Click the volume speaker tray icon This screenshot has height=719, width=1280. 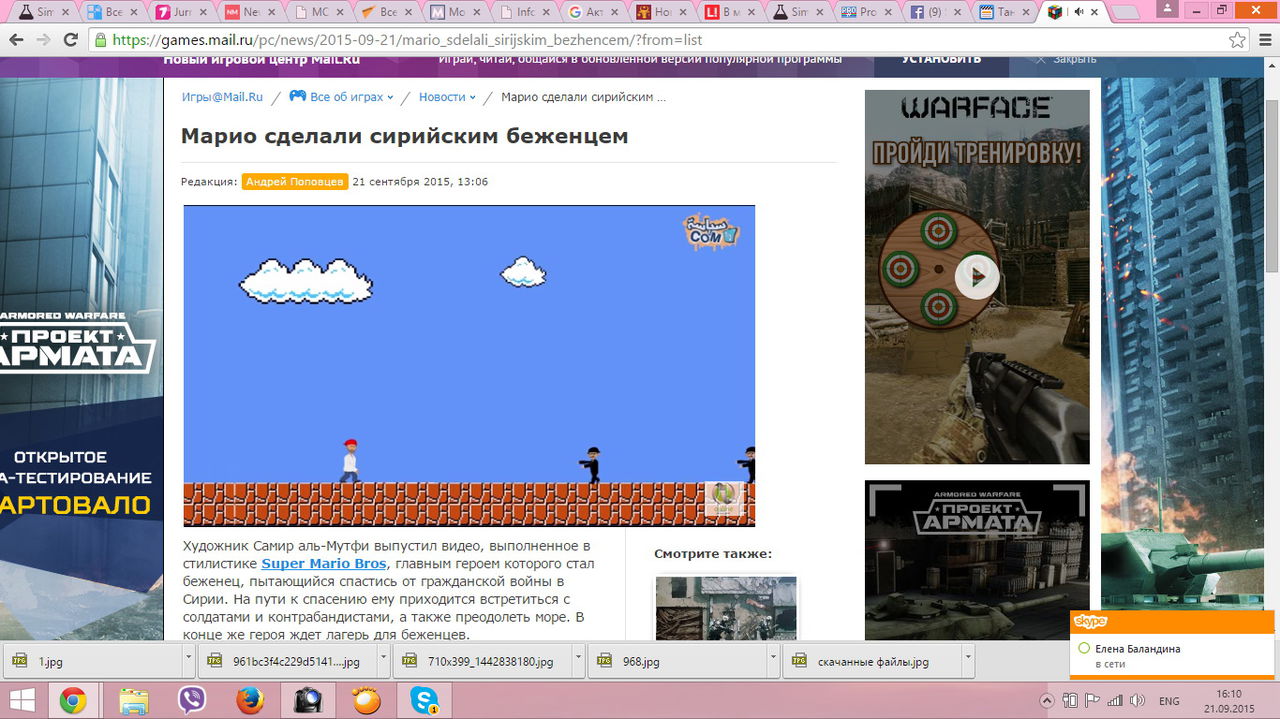pos(1137,701)
